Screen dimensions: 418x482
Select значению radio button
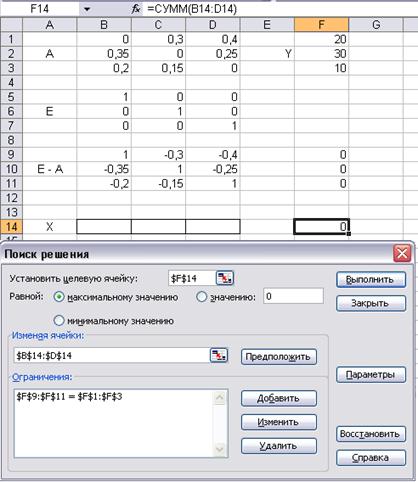coord(202,297)
